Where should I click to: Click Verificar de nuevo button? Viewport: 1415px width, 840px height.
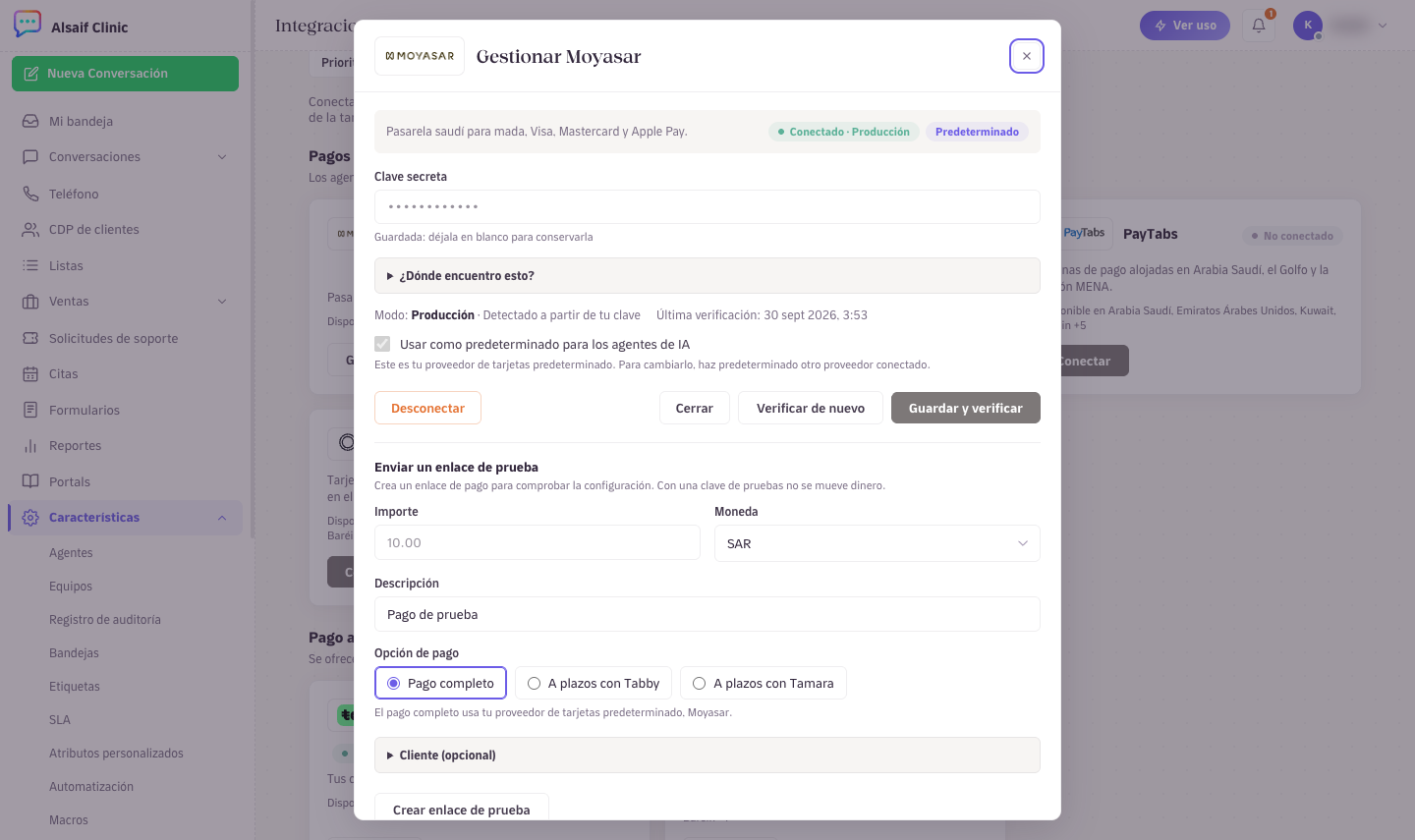[x=811, y=408]
